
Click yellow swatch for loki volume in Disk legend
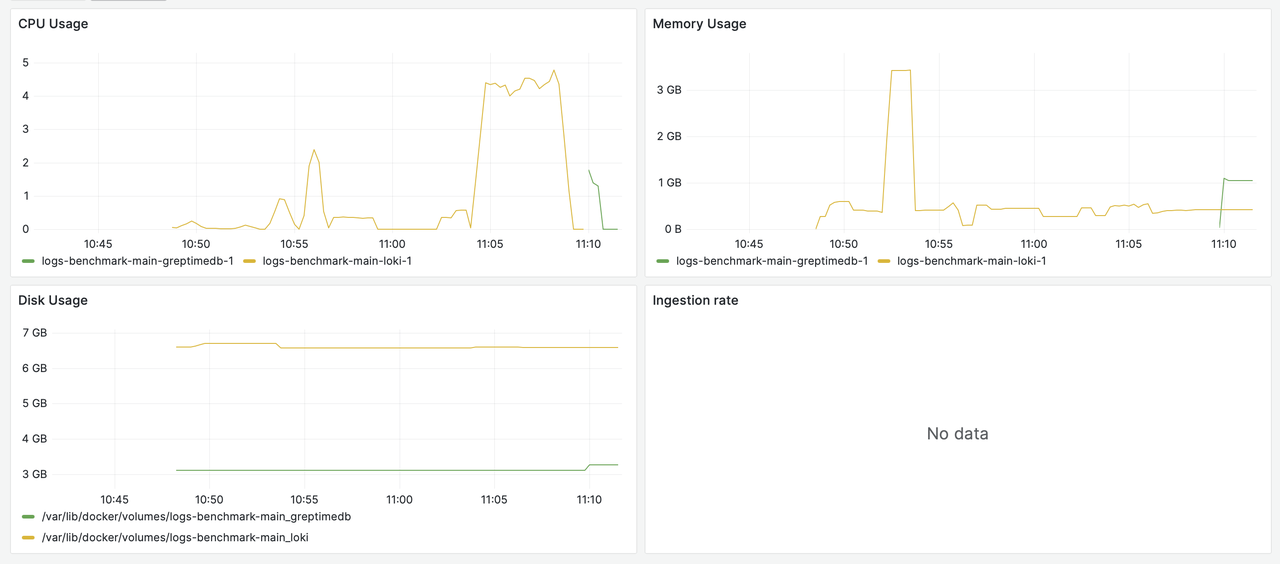28,537
